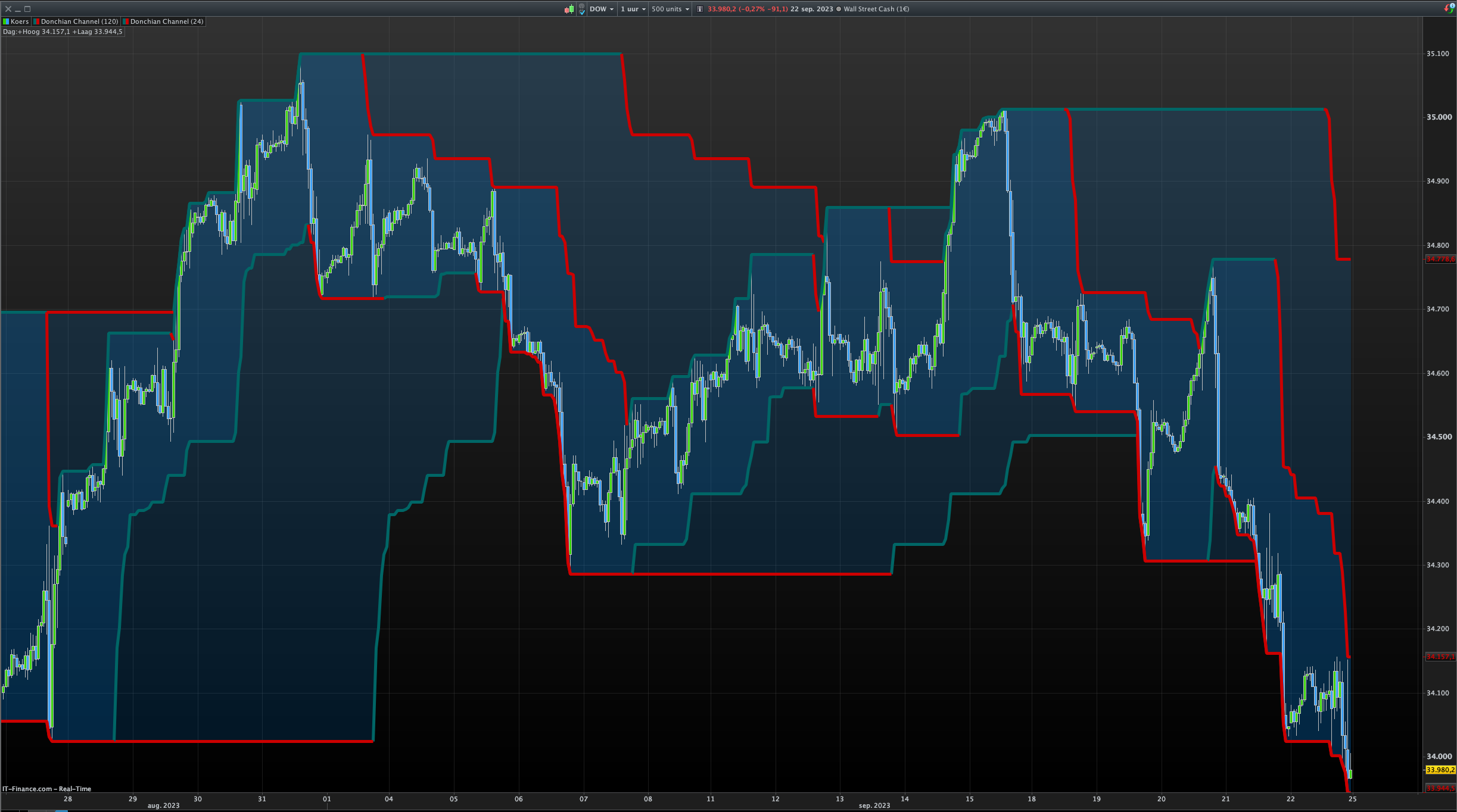Open the red-green trading arrows icon

point(1449,8)
